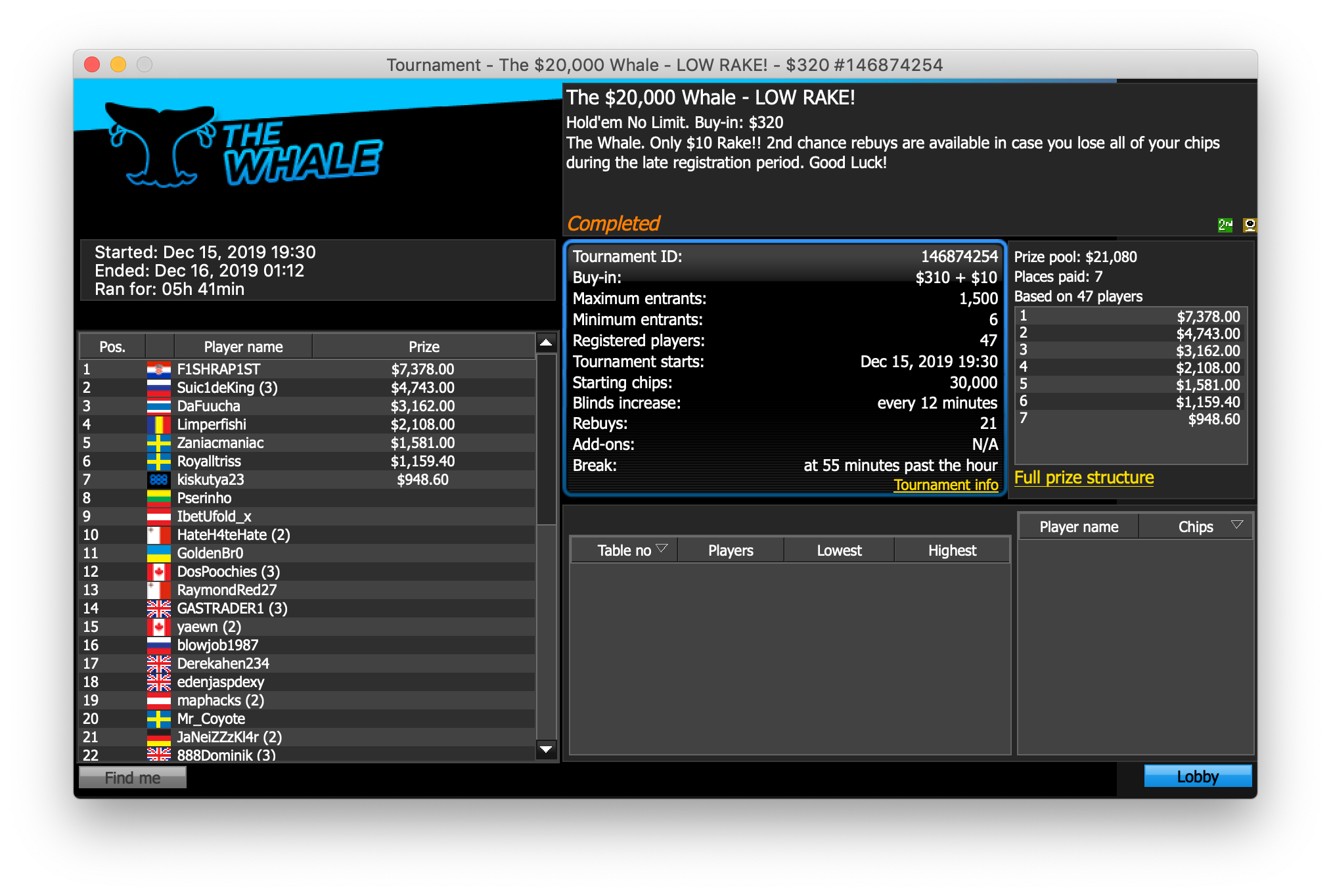Click the Canadian flag beside DosPoochies
1331x896 pixels.
pyautogui.click(x=158, y=572)
